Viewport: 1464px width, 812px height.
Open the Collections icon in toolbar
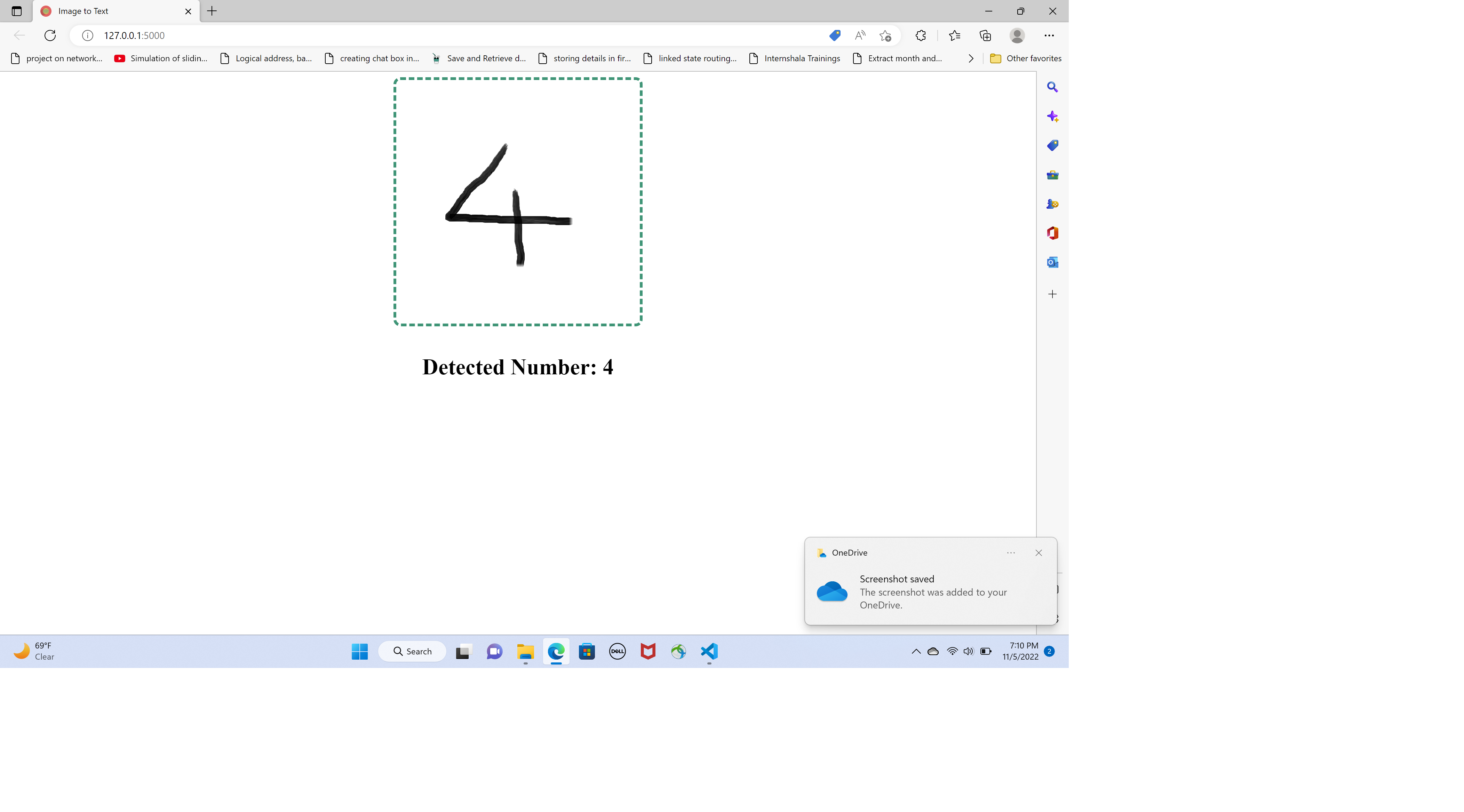pos(986,35)
